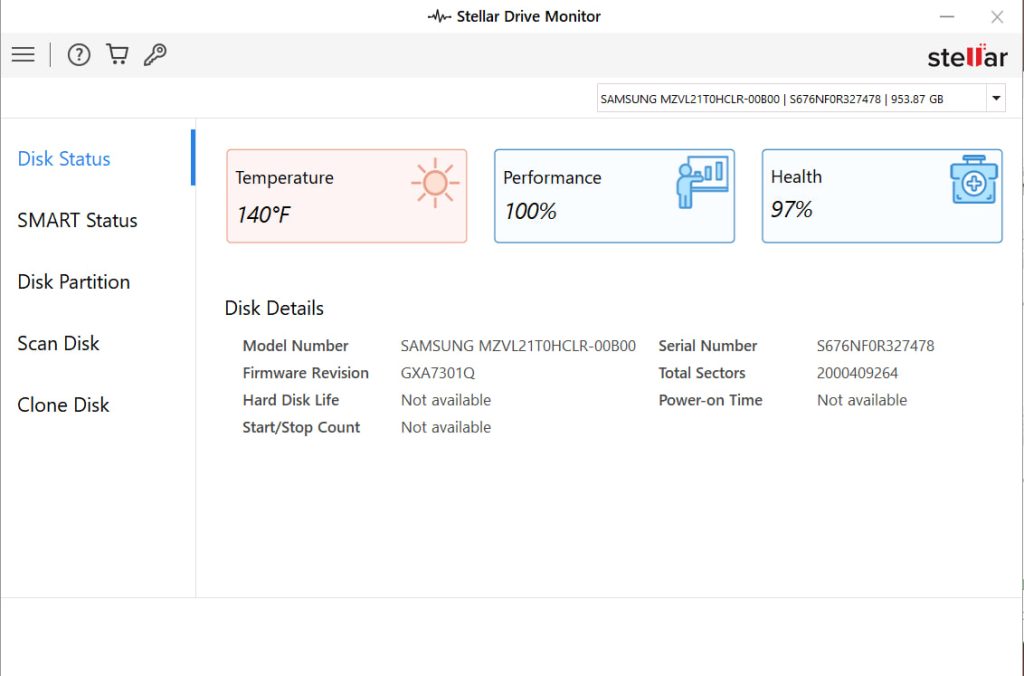Open the hamburger menu
The width and height of the screenshot is (1024, 676).
point(23,54)
